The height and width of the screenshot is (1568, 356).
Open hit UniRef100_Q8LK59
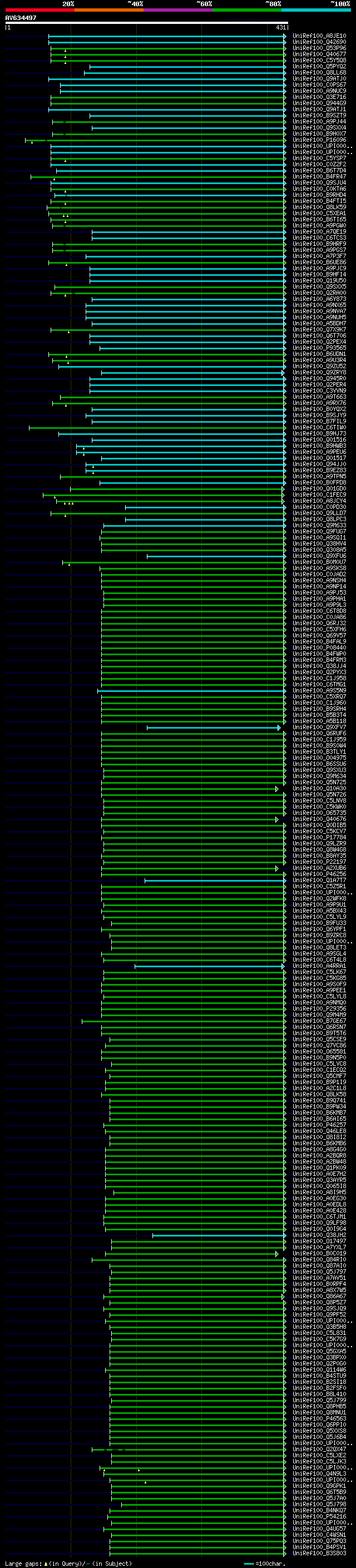pos(319,207)
